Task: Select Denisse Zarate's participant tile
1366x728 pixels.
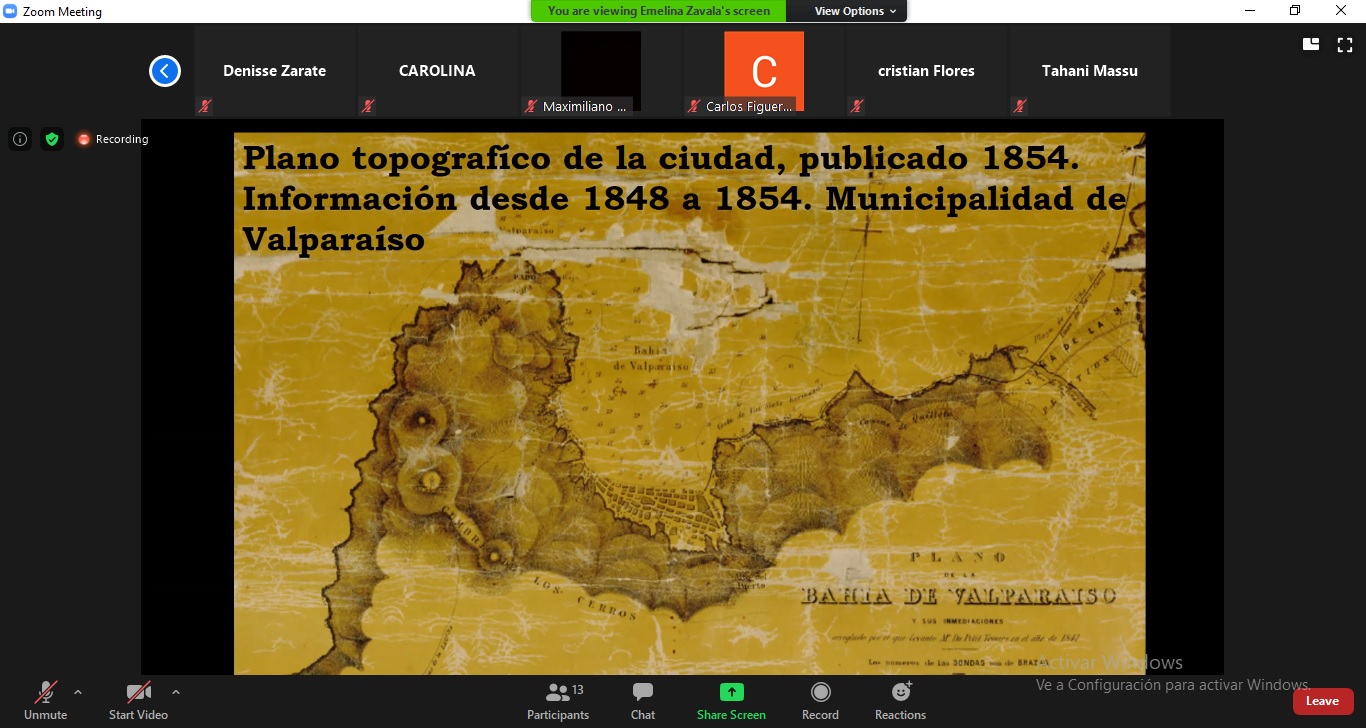Action: click(274, 71)
